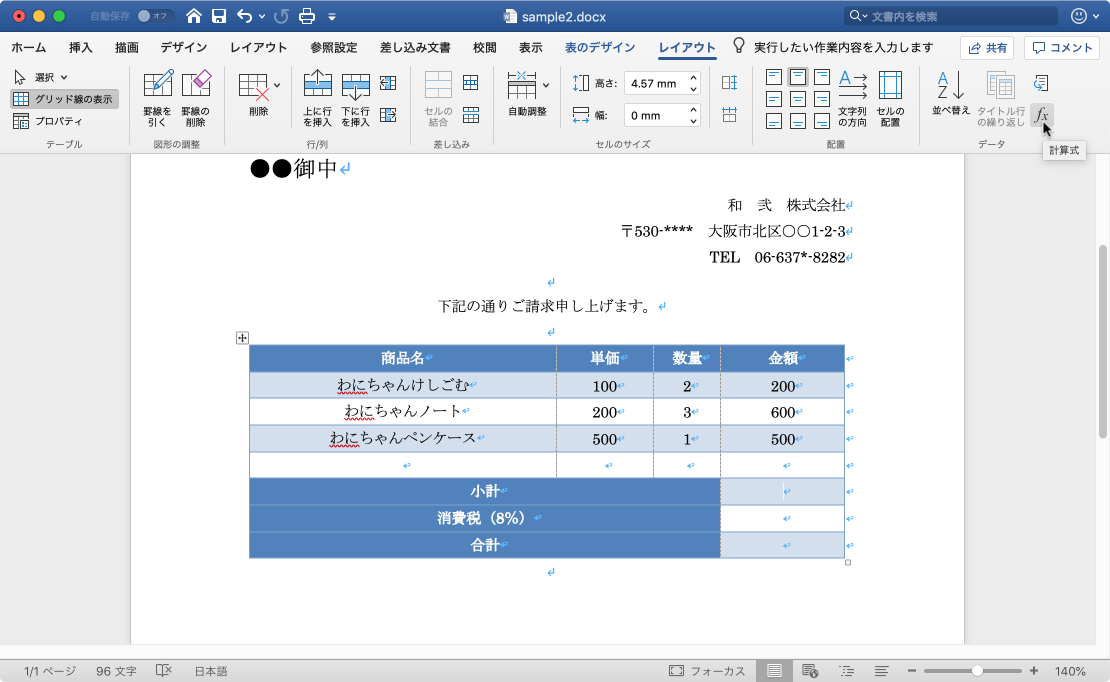This screenshot has height=682, width=1110.
Task: Open the Home (ホーム) tab
Action: coord(29,47)
